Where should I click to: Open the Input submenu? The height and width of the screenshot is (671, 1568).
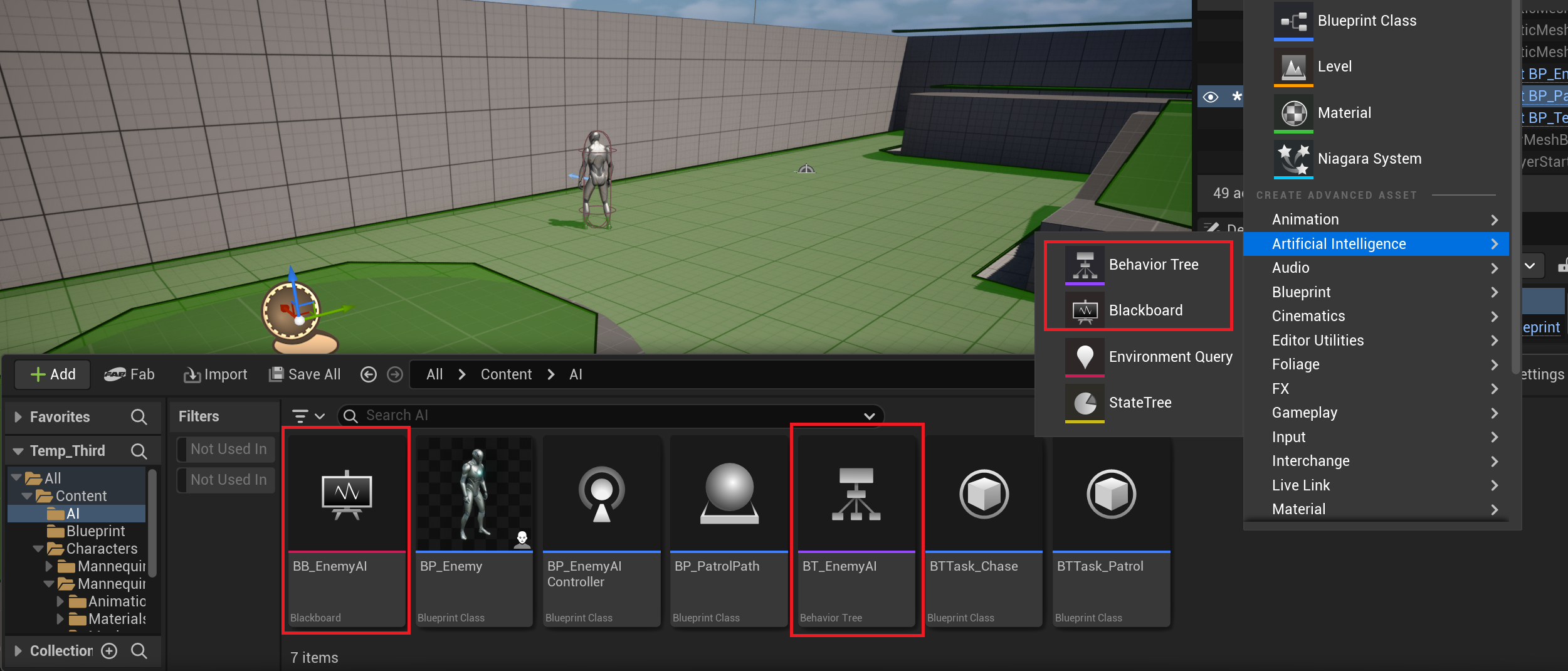click(1377, 437)
